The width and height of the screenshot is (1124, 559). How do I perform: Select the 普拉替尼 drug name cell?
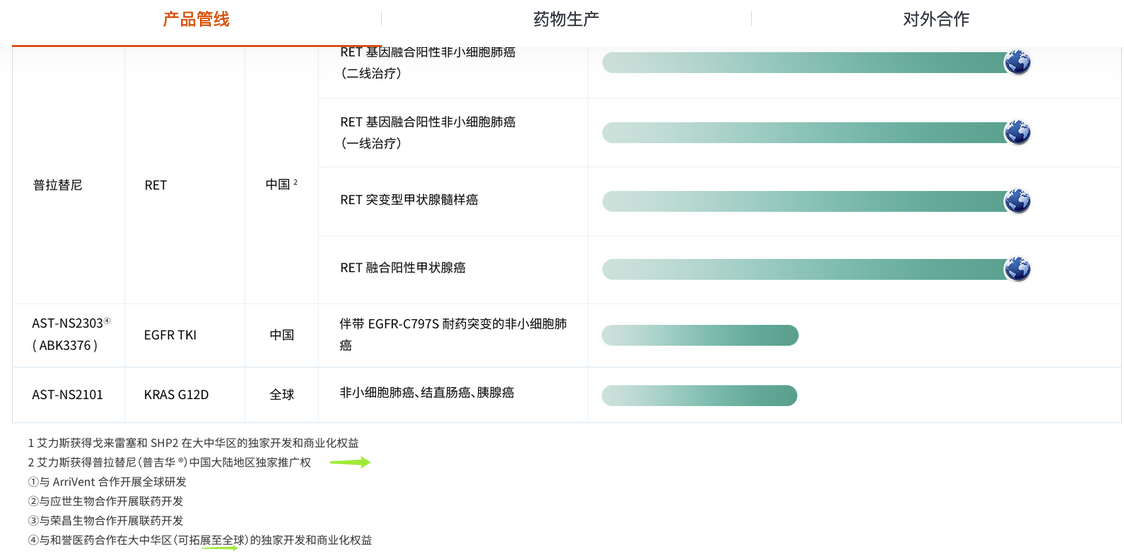point(58,185)
